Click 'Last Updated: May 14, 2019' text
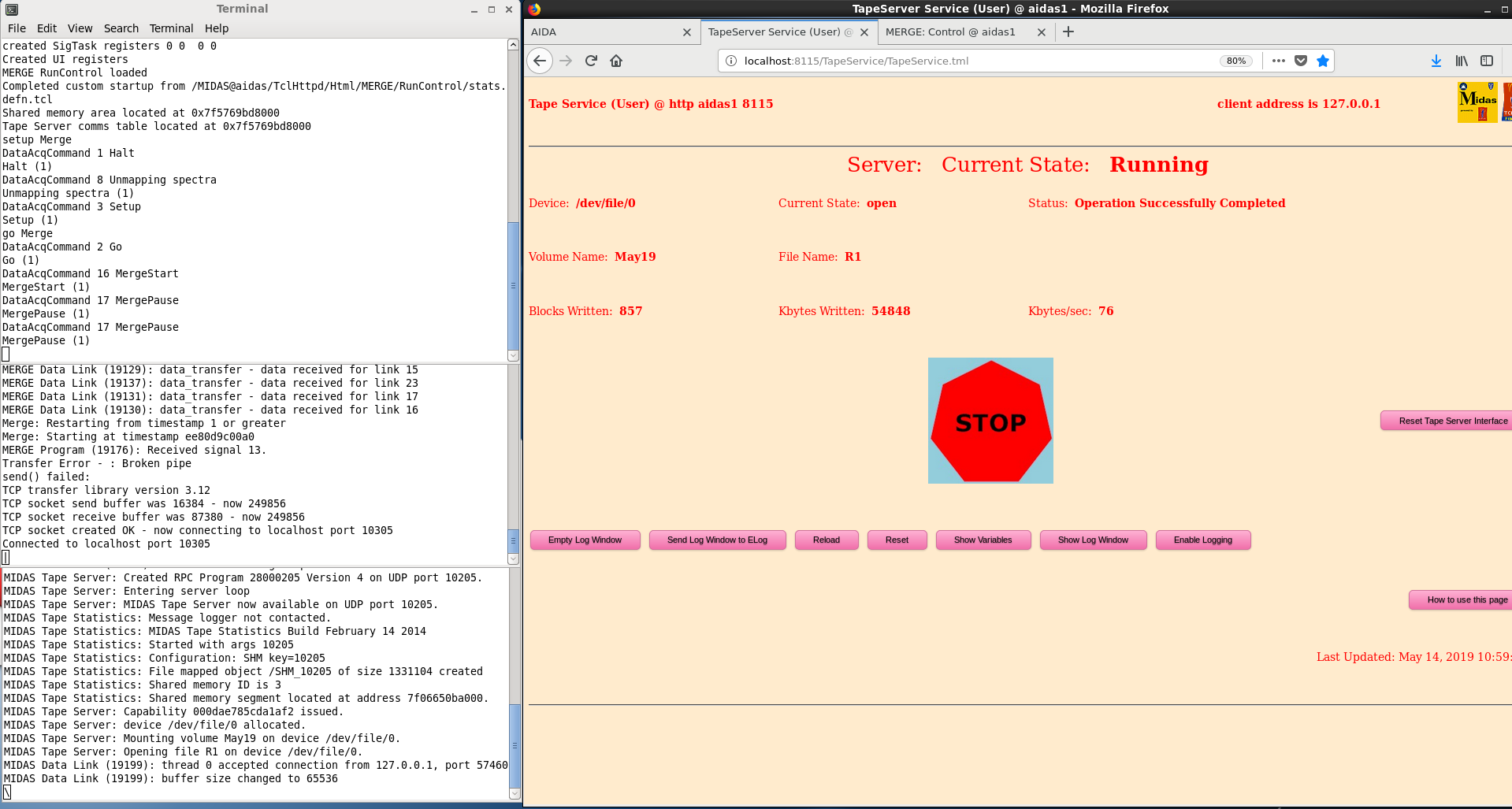The width and height of the screenshot is (1512, 809). [1414, 657]
